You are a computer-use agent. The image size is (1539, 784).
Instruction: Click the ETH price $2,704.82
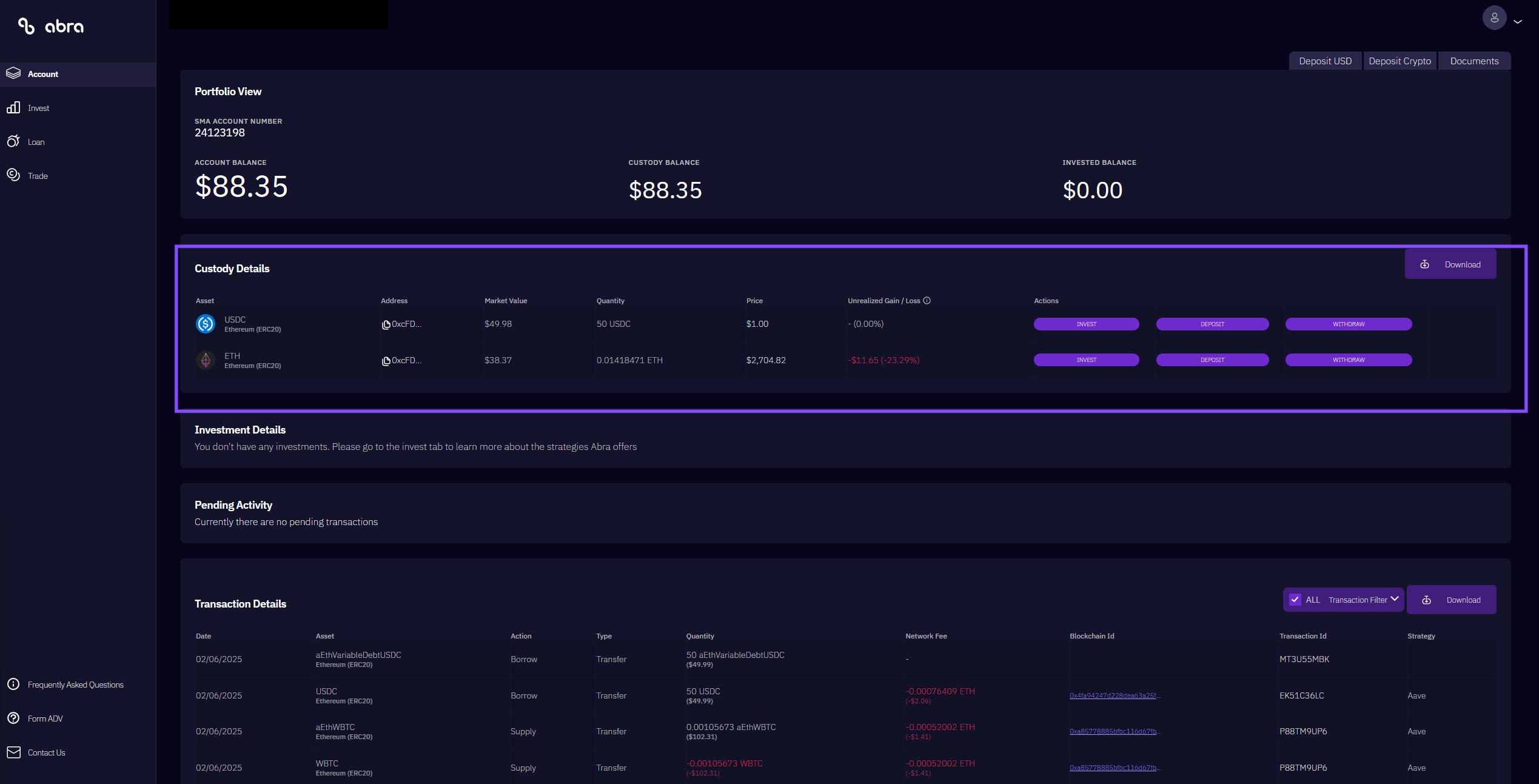pyautogui.click(x=766, y=360)
